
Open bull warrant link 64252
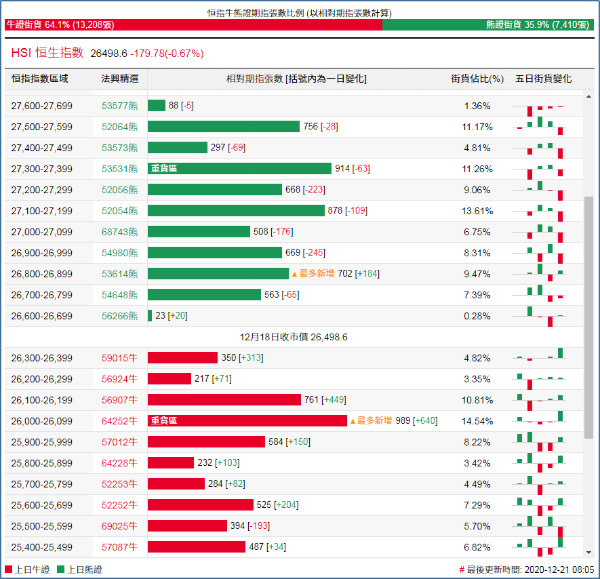(x=119, y=421)
